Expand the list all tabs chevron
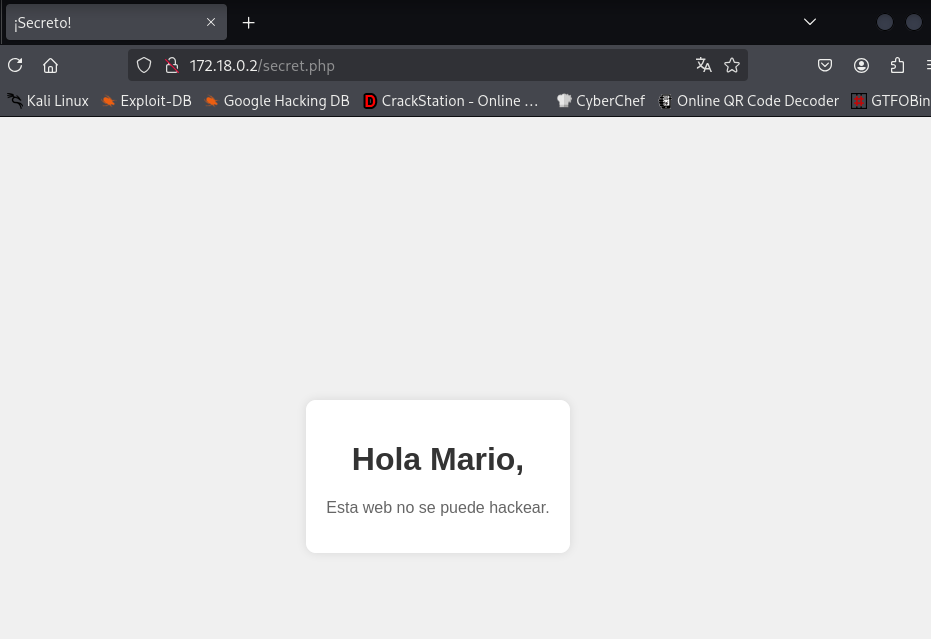The image size is (931, 639). 810,22
